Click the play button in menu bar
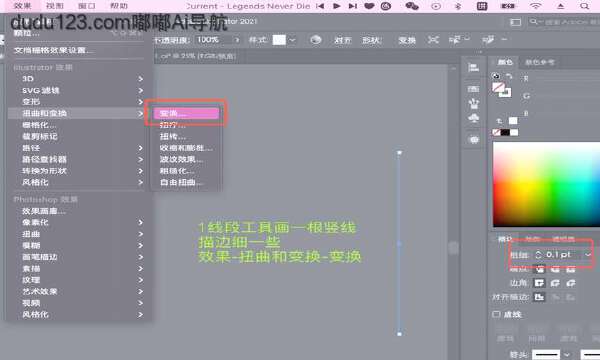Screen dimensions: 600x360 (337, 6)
